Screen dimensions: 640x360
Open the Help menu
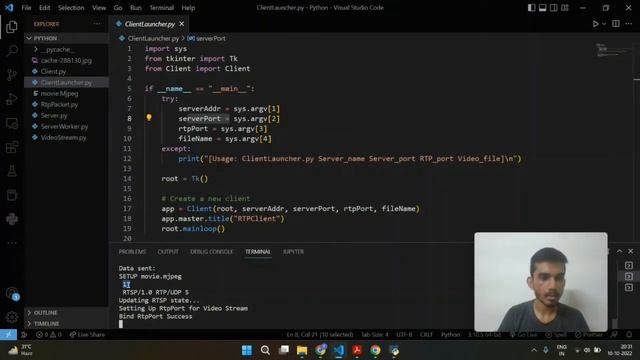click(x=188, y=8)
